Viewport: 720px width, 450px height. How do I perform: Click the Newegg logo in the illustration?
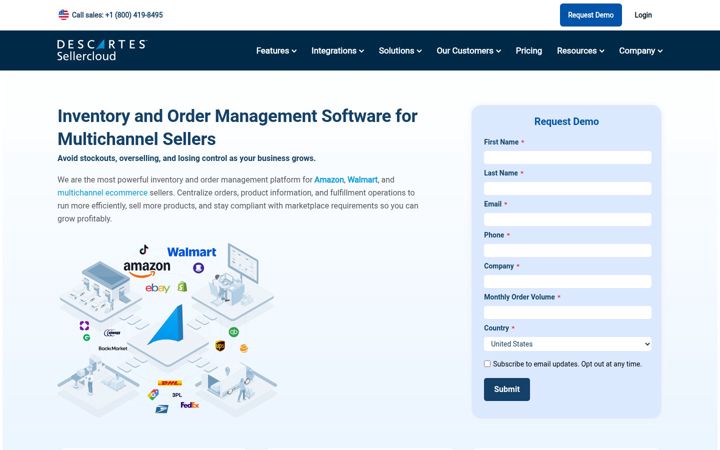[x=112, y=332]
